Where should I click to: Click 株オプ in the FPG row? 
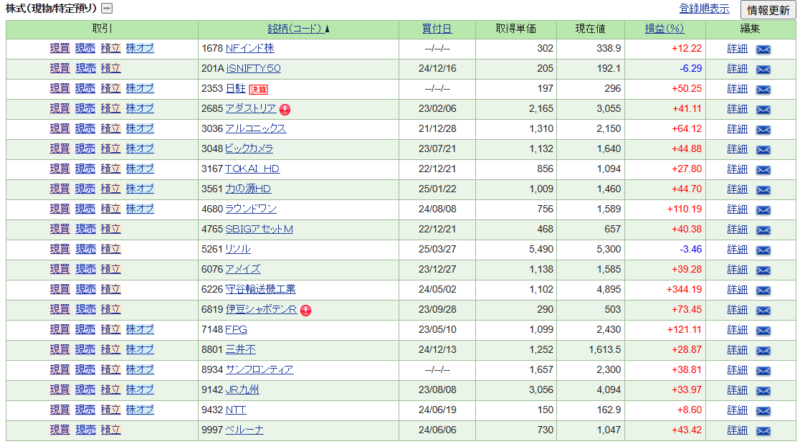pyautogui.click(x=140, y=329)
